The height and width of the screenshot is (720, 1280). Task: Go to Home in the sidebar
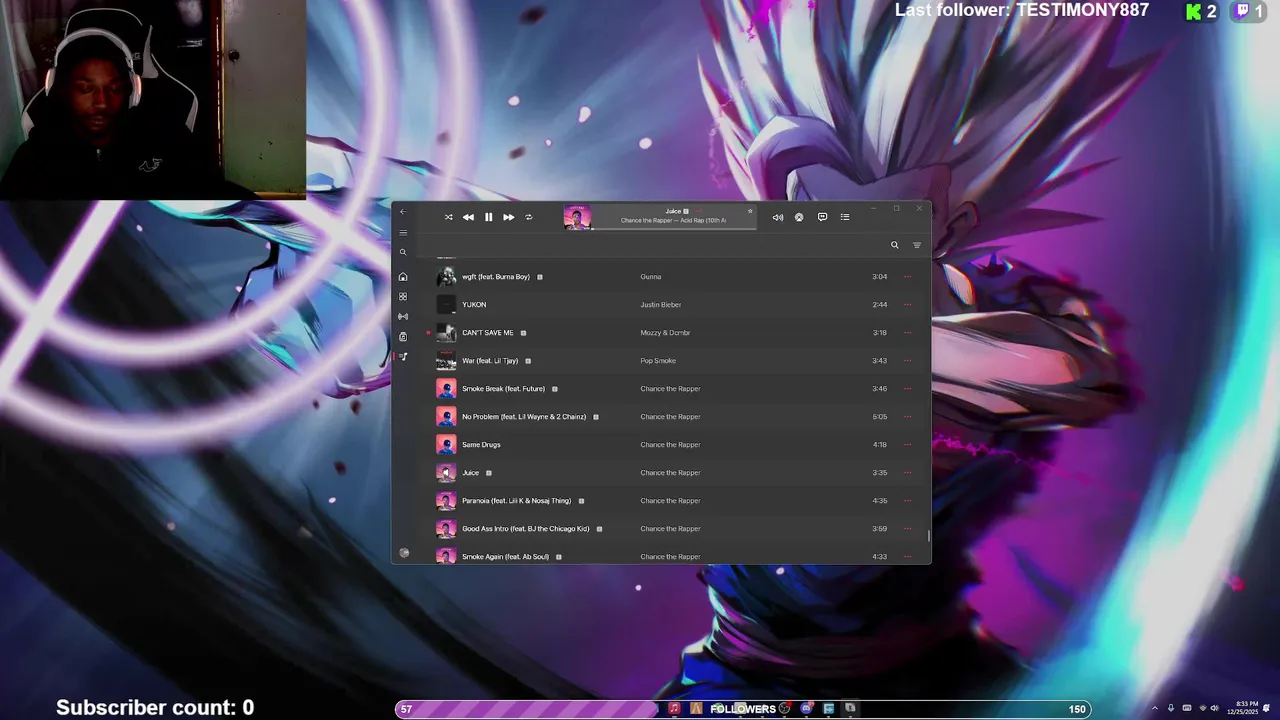point(403,277)
